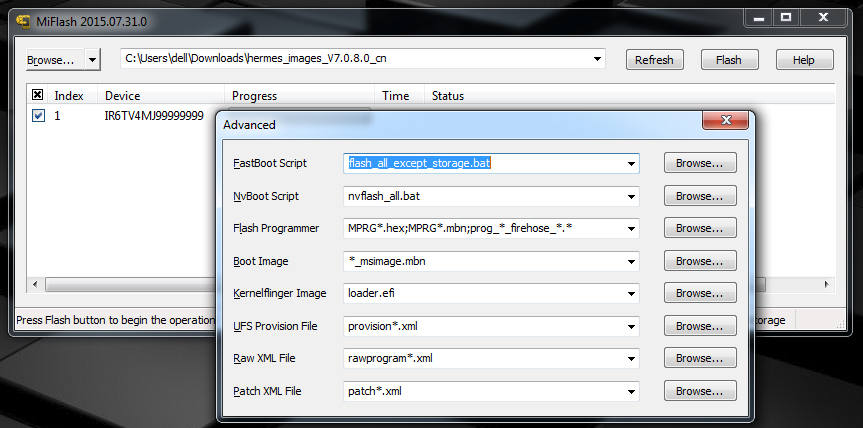The image size is (863, 428).
Task: Open the Flash Programmer dropdown list
Action: [632, 228]
